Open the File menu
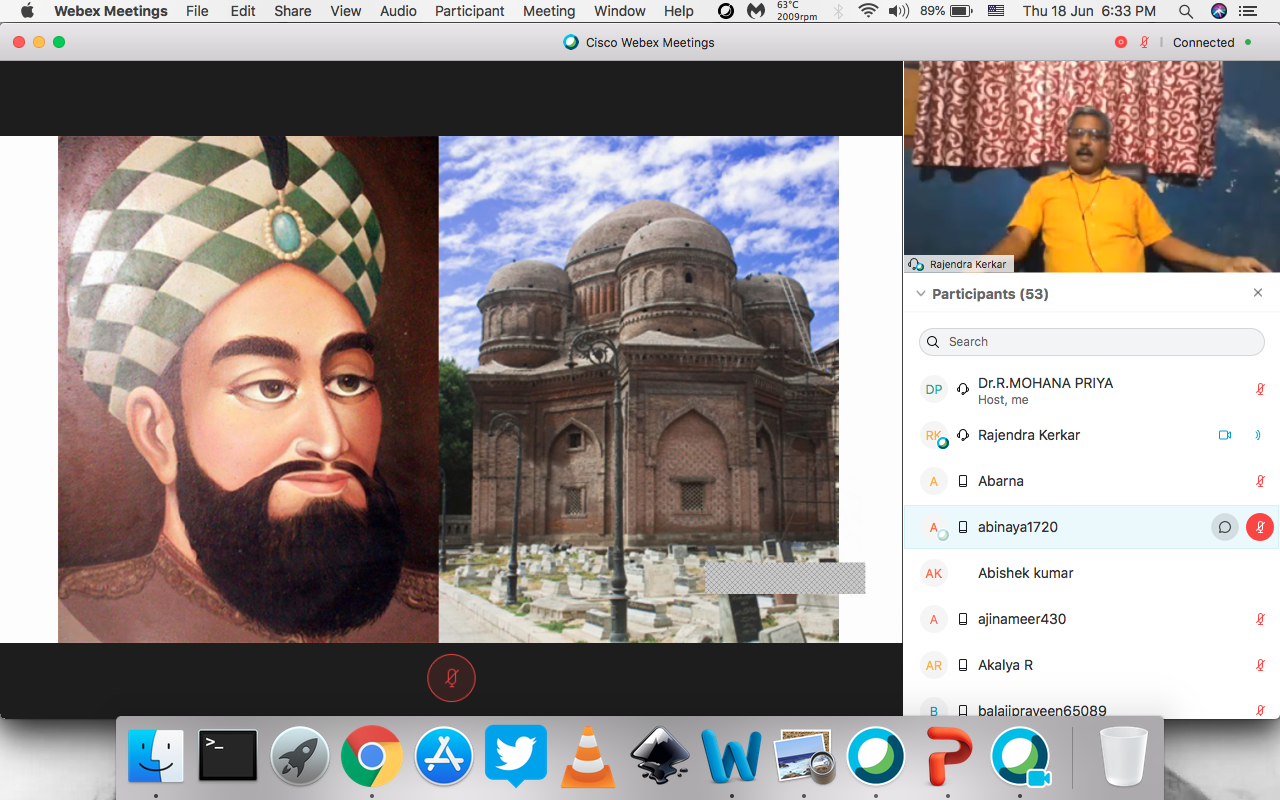 [197, 11]
